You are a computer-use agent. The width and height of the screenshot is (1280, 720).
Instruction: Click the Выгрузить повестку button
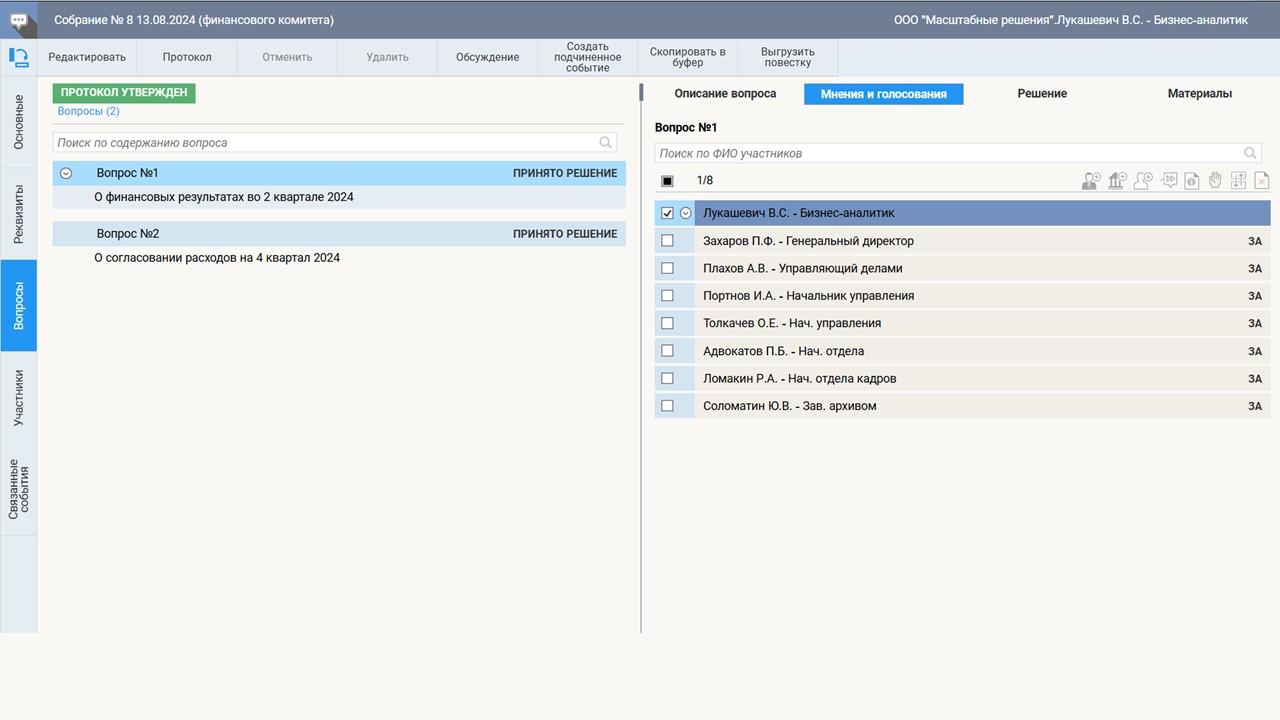coord(788,57)
